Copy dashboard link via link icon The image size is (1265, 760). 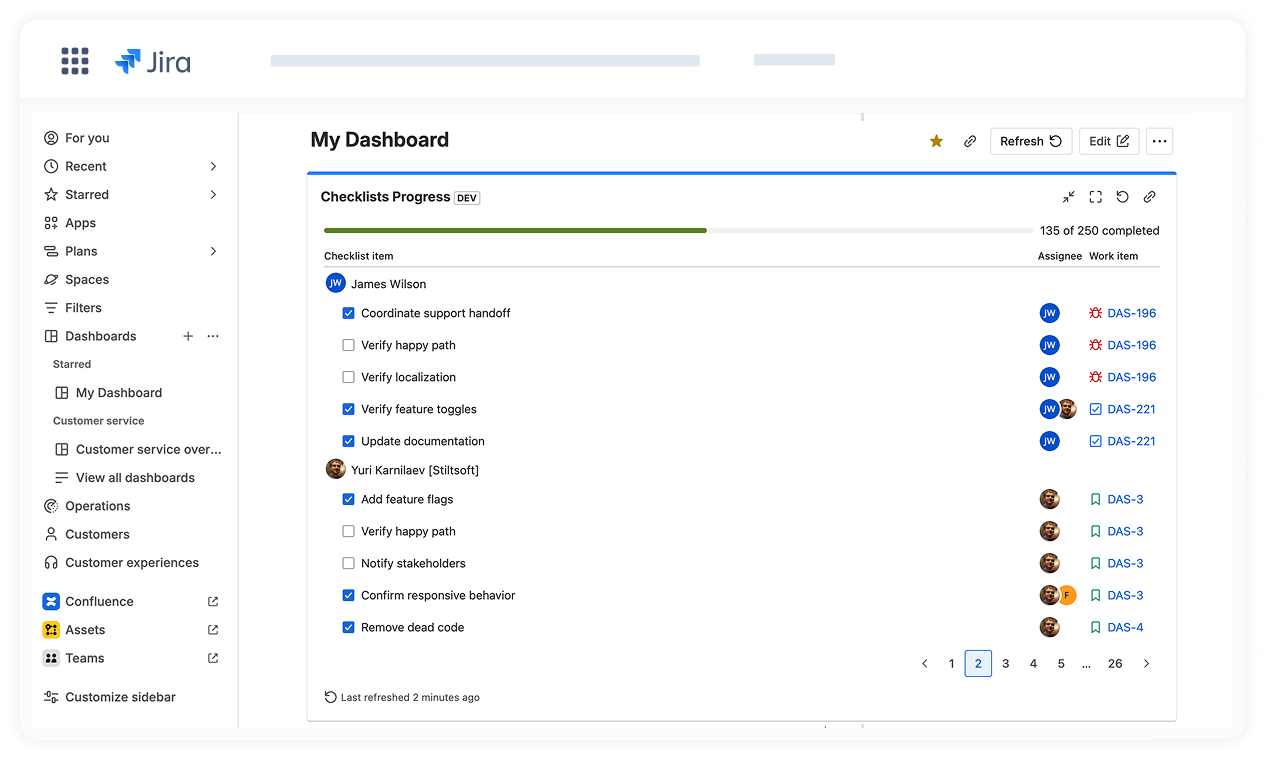pyautogui.click(x=969, y=141)
